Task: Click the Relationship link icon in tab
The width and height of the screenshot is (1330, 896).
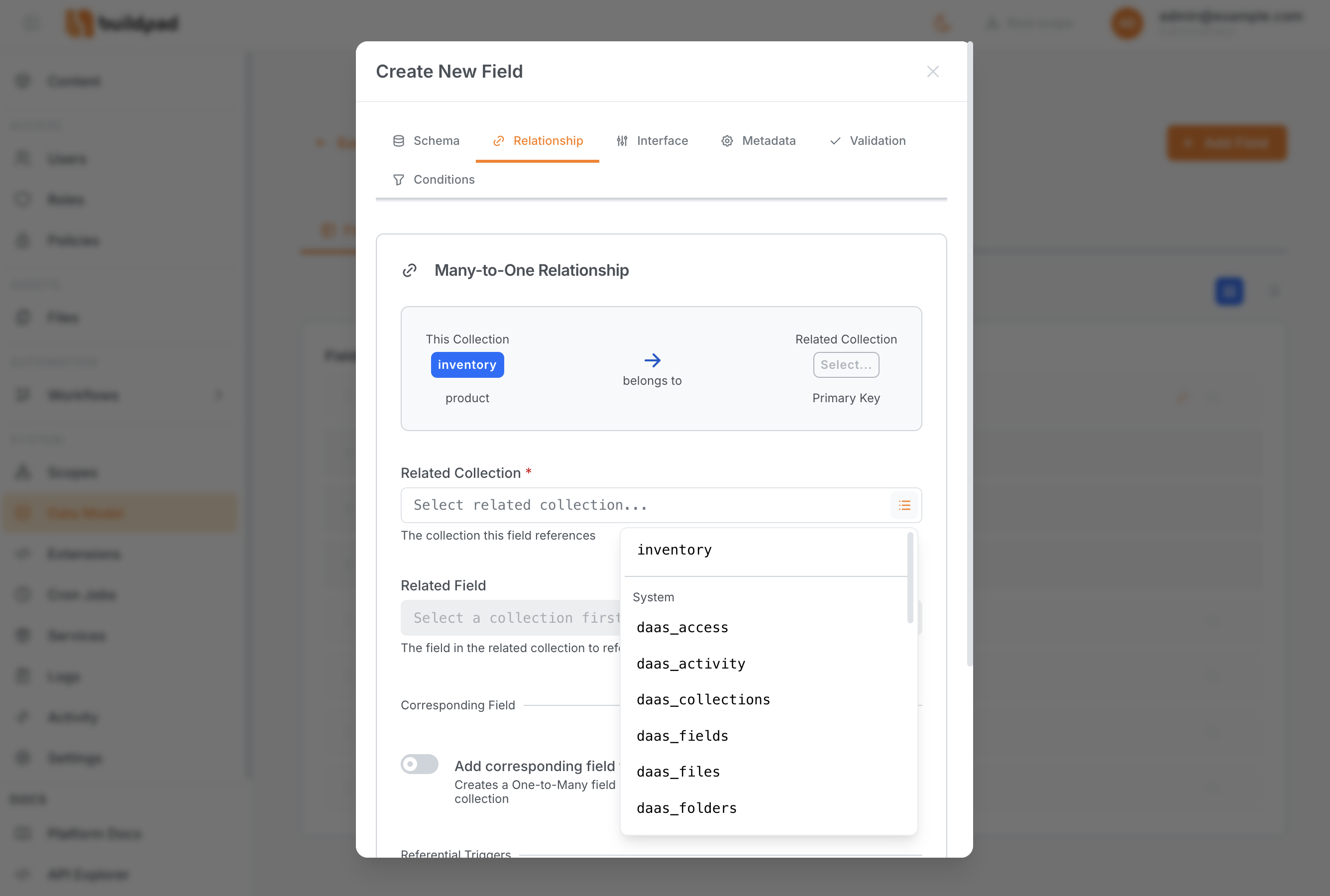Action: click(x=499, y=140)
